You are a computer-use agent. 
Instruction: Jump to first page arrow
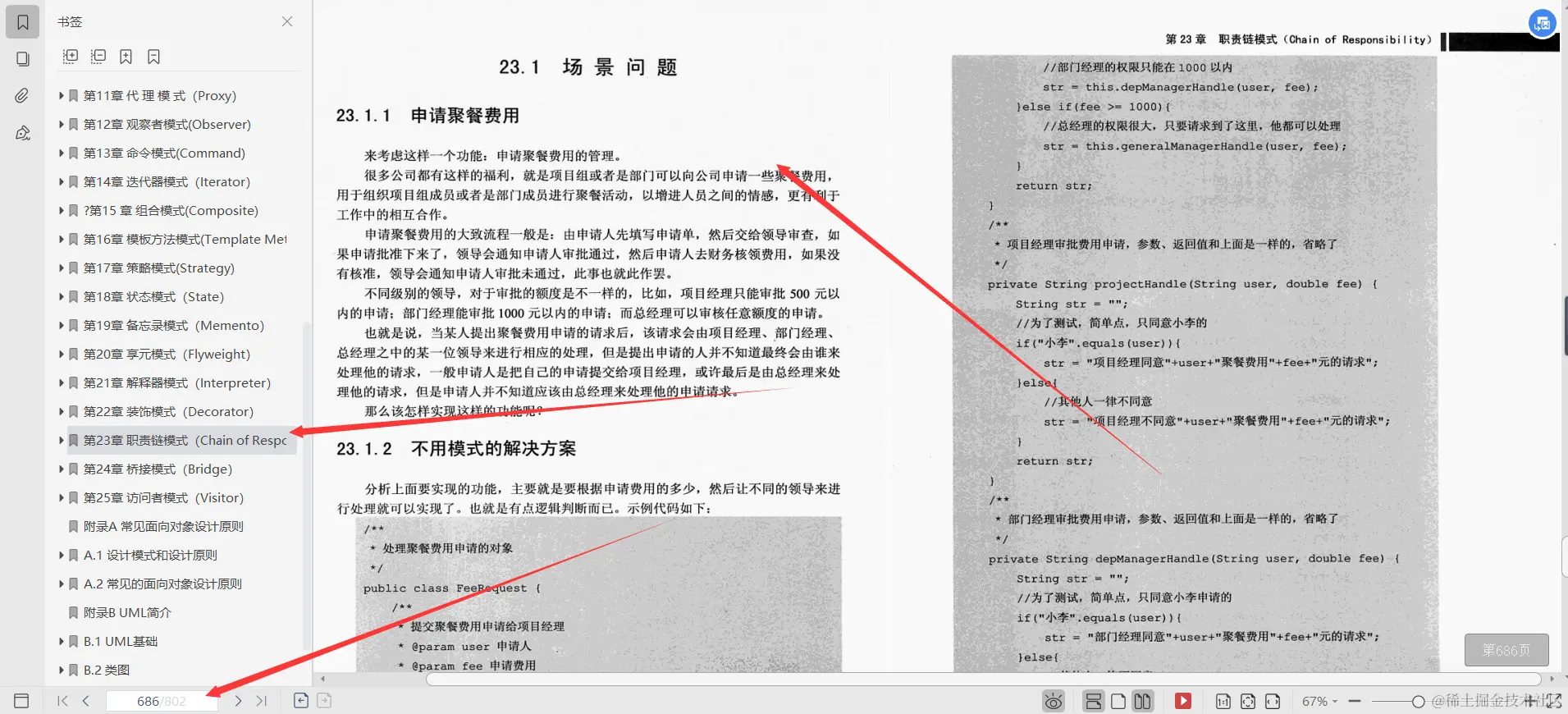62,701
